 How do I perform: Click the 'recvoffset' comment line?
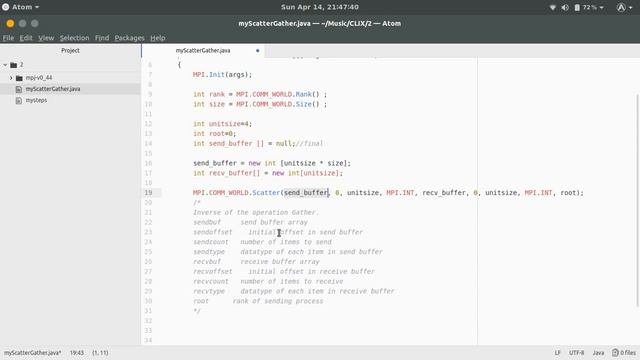[x=284, y=271]
